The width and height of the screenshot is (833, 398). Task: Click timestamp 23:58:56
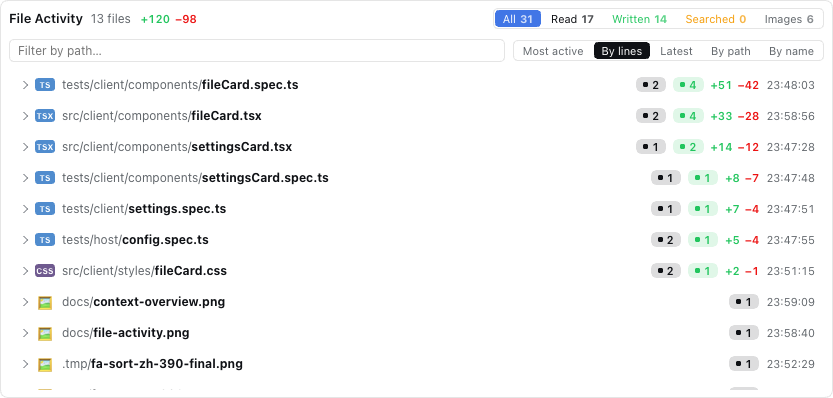pyautogui.click(x=790, y=116)
